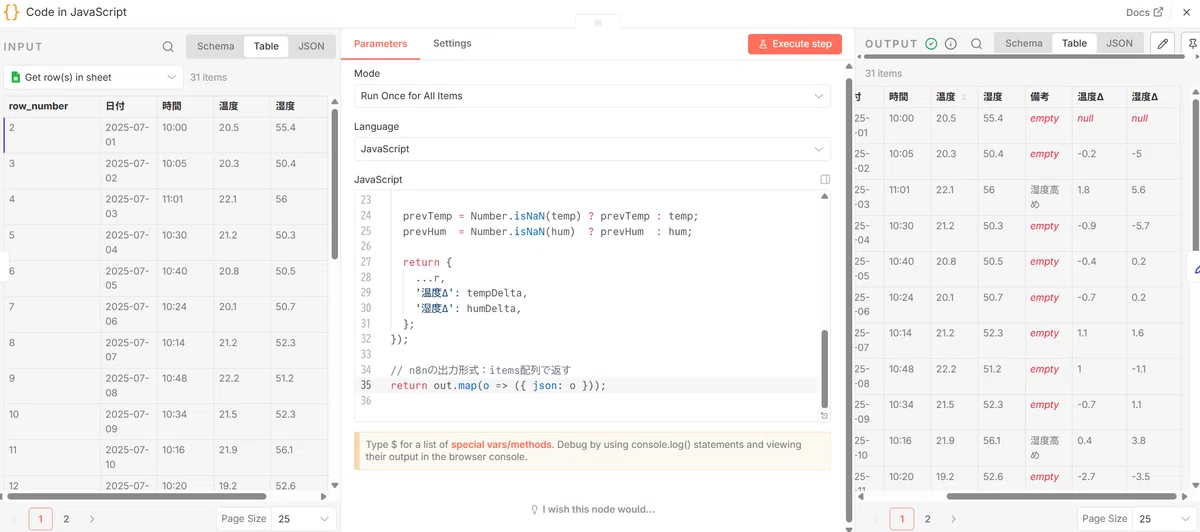
Task: Search output data with the magnifier icon
Action: click(976, 44)
